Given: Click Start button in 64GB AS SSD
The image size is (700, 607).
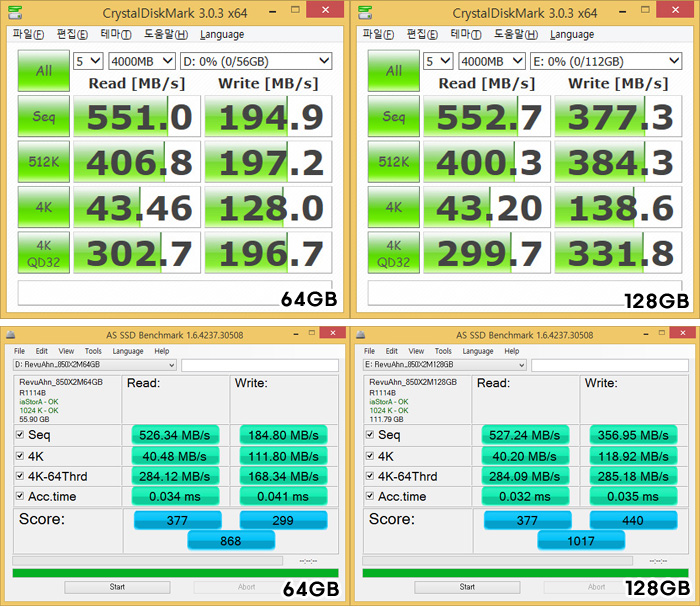Looking at the screenshot, I should pyautogui.click(x=117, y=587).
